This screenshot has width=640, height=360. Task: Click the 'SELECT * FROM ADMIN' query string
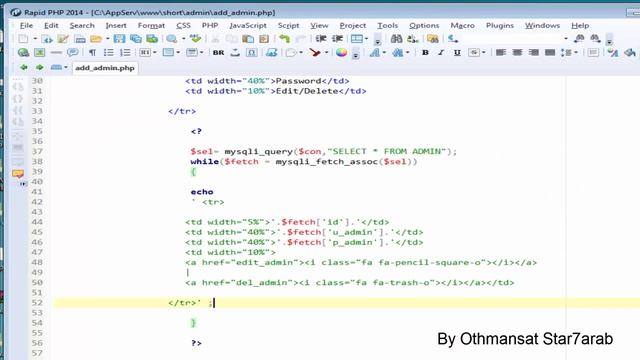click(387, 151)
